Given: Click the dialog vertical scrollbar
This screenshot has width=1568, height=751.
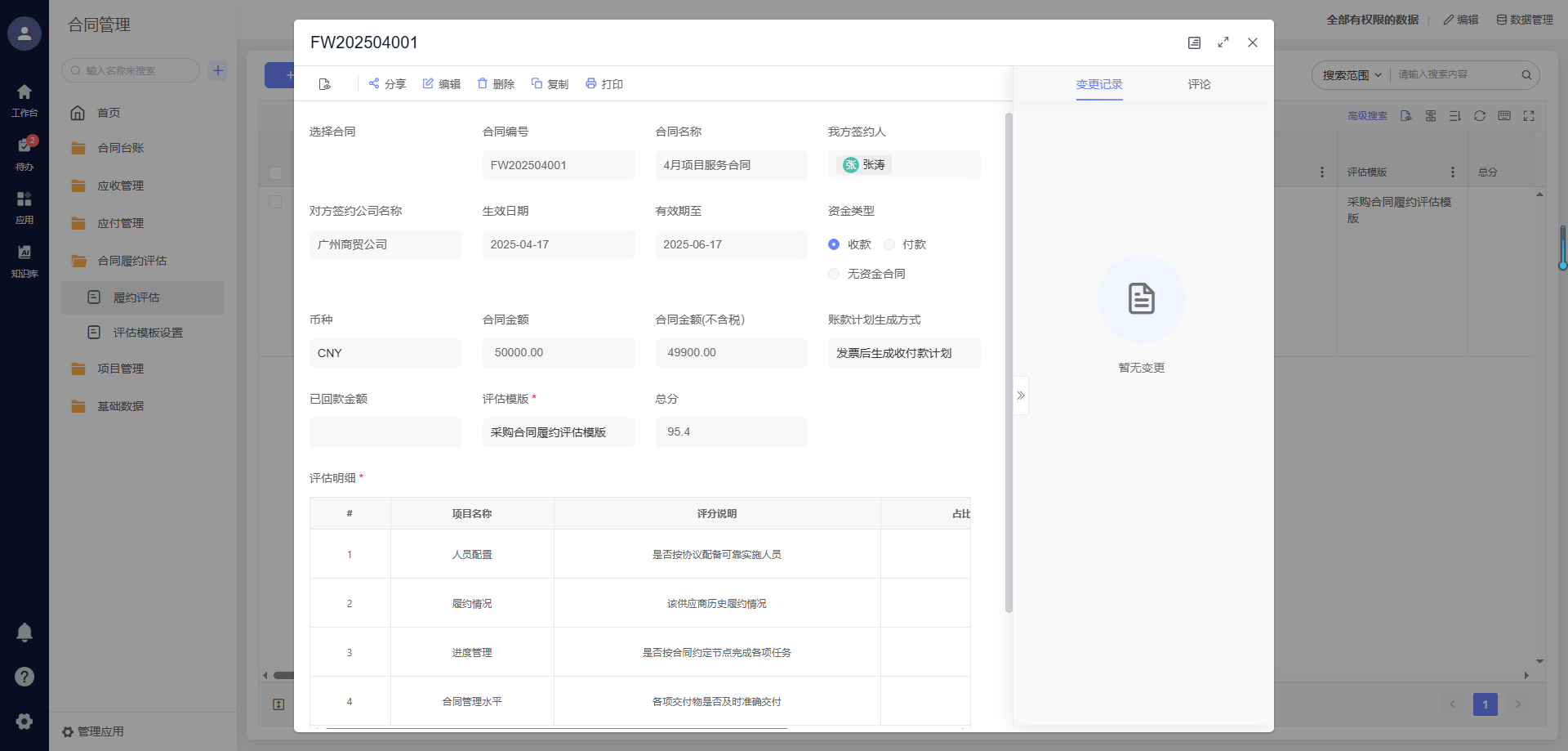Looking at the screenshot, I should point(1009,360).
